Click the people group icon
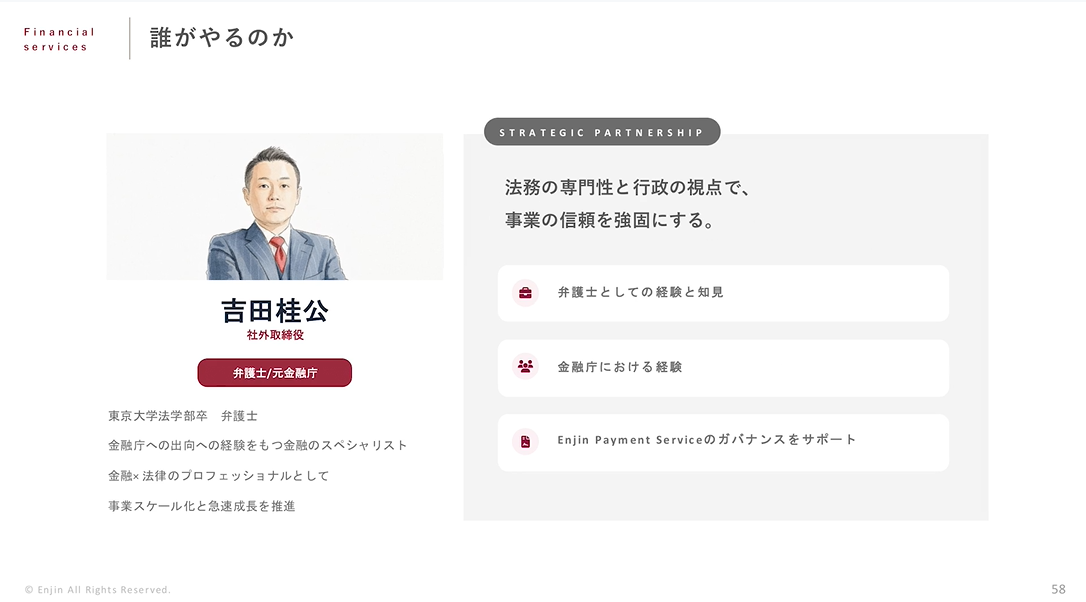 pos(525,367)
